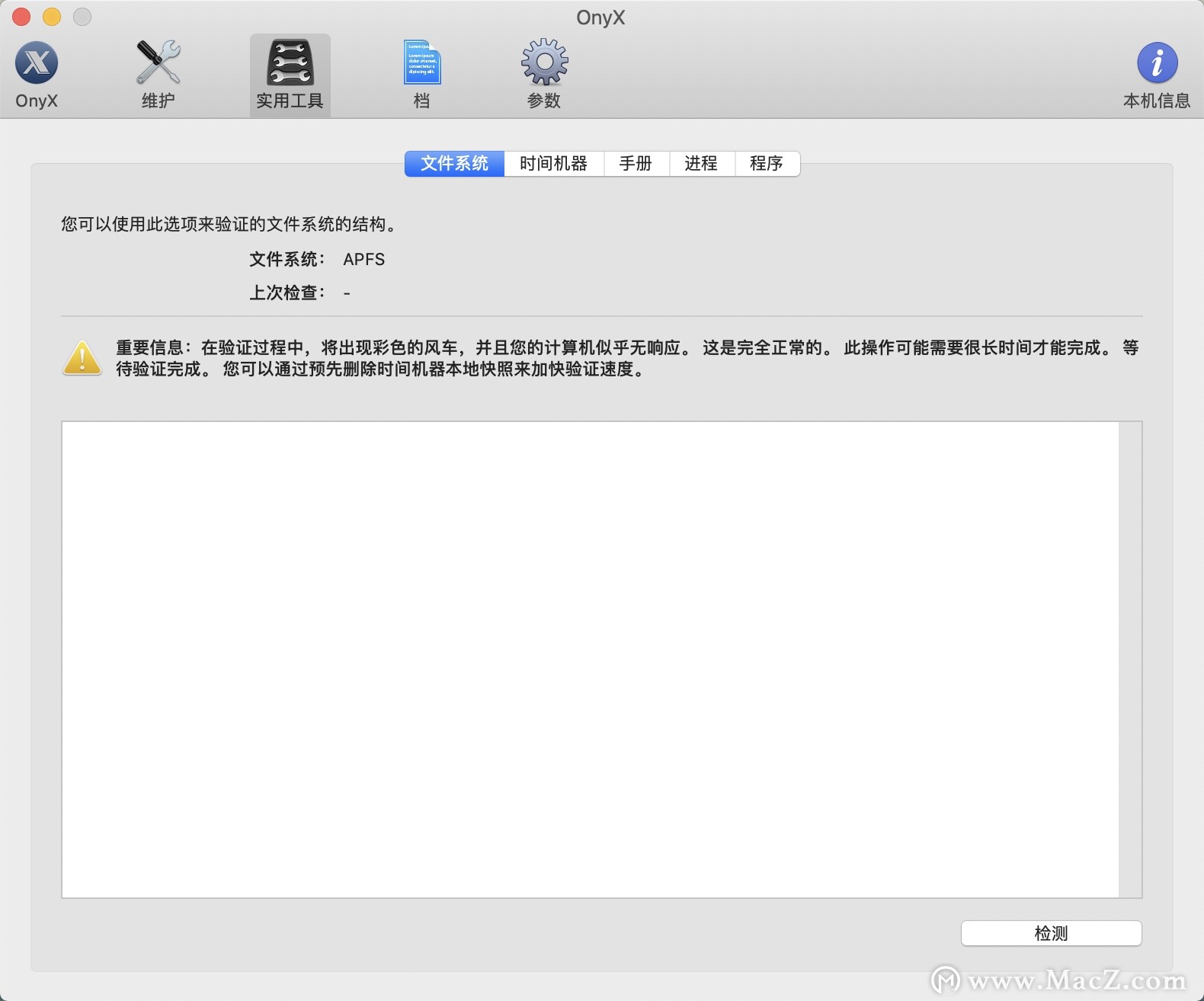Click the yellow warning triangle icon
This screenshot has height=1001, width=1204.
tap(82, 358)
